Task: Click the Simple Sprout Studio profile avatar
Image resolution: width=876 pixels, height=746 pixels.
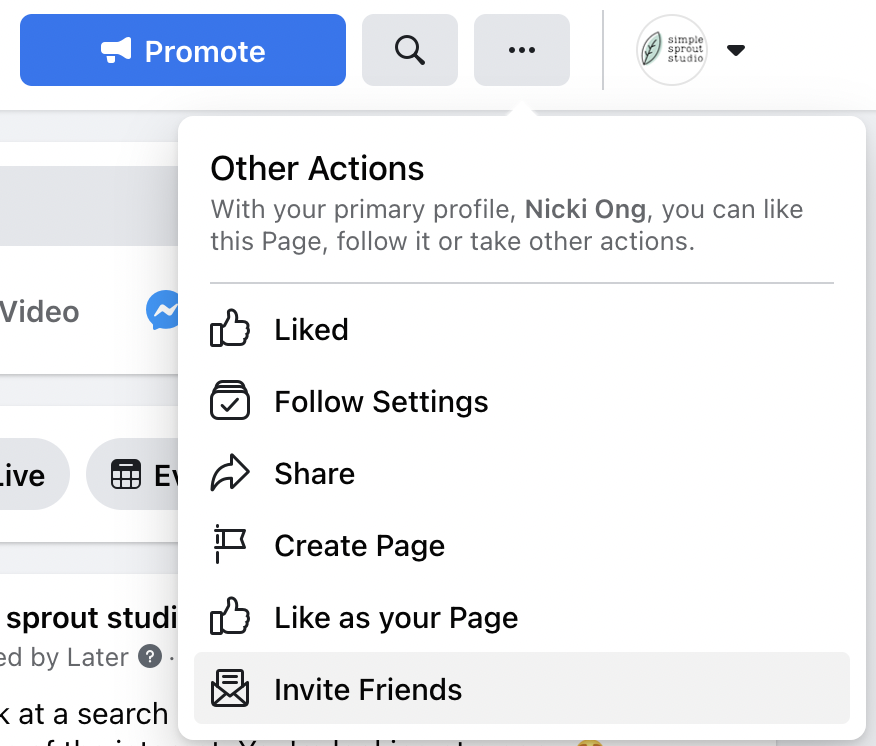Action: [671, 50]
